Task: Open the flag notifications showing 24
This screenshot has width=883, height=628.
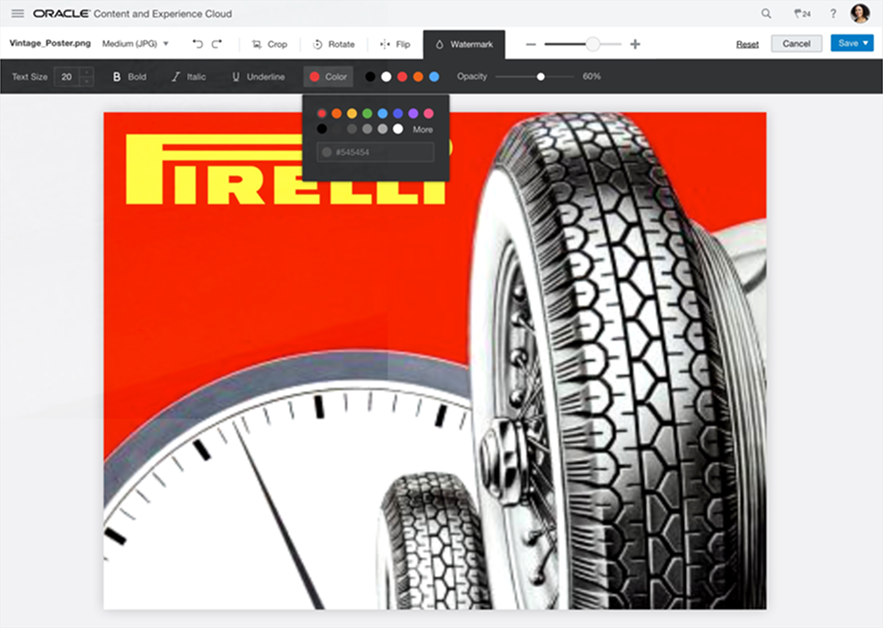Action: click(x=802, y=14)
